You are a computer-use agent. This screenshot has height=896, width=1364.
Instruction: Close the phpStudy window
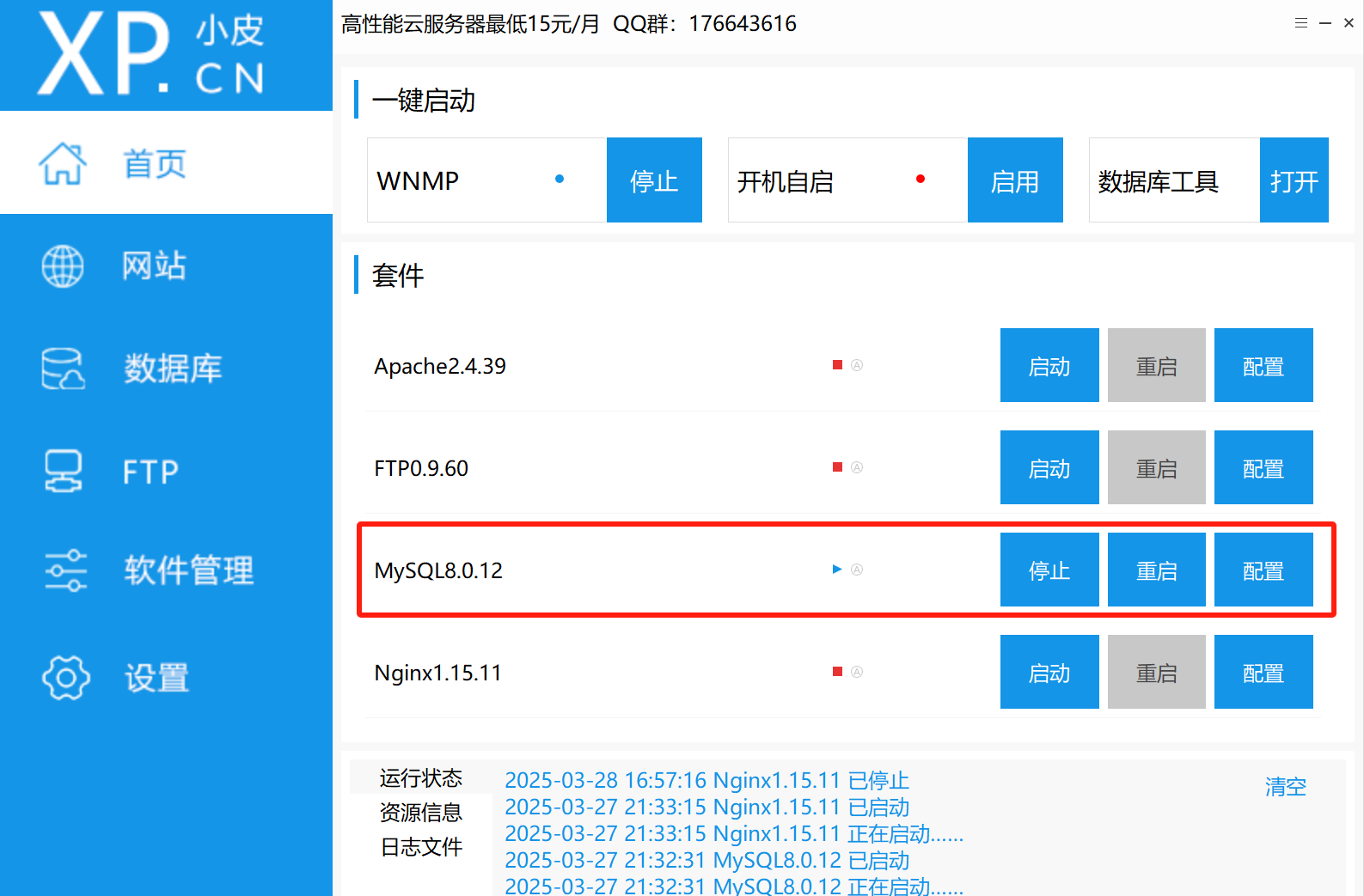[1349, 23]
